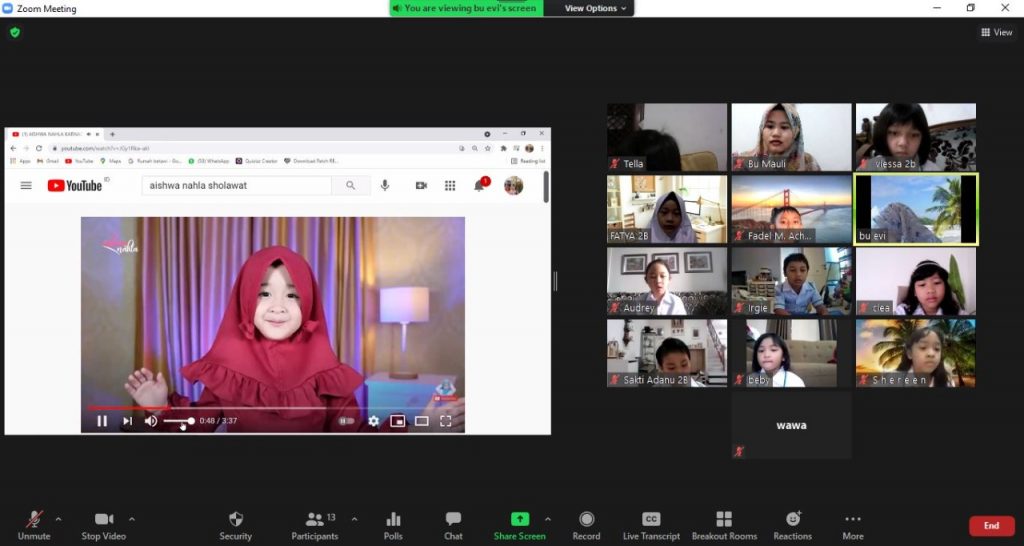1024x546 pixels.
Task: Open Breakout Rooms
Action: coord(724,520)
